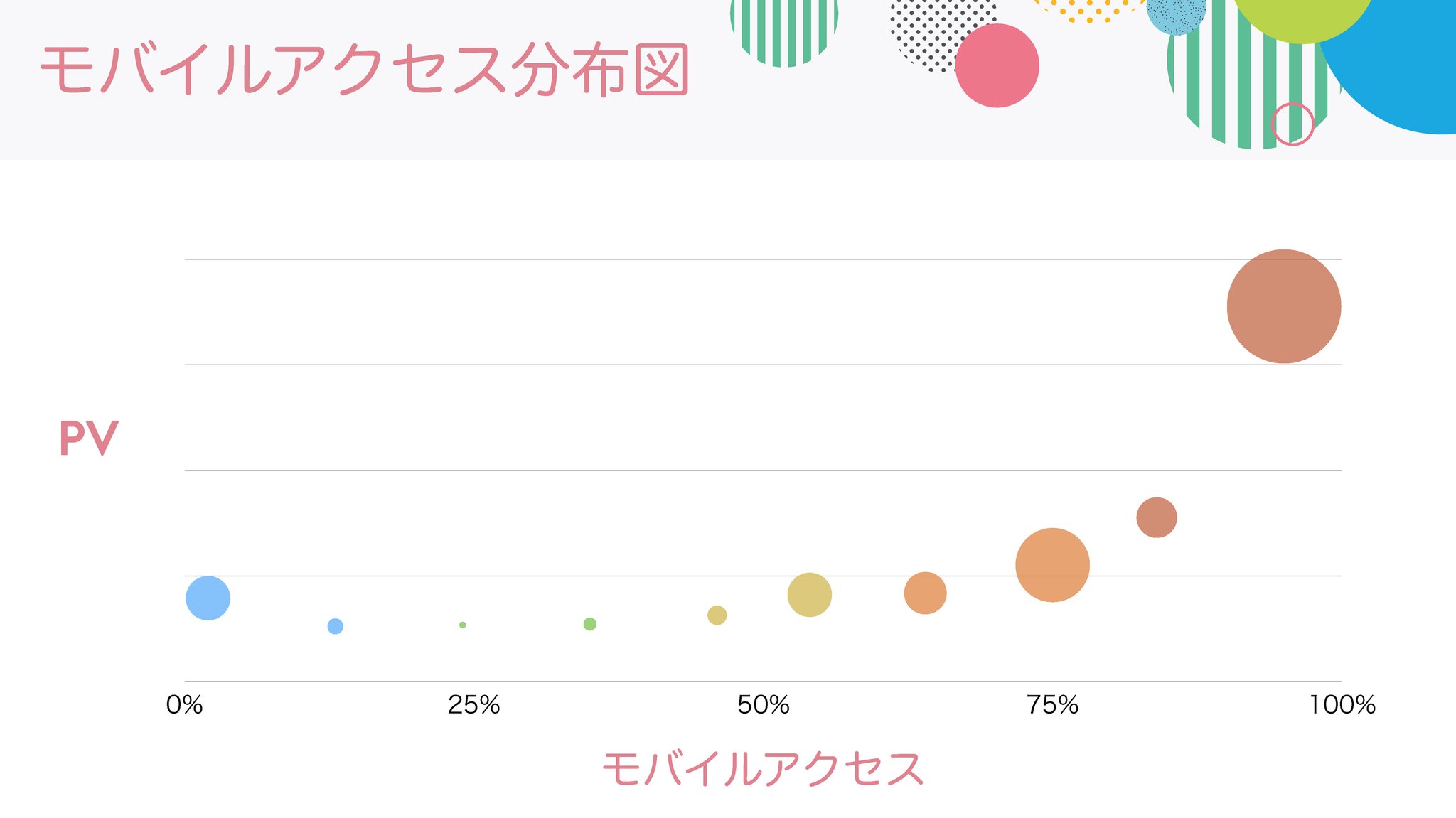Select the PV y-axis label
The width and height of the screenshot is (1456, 818).
(88, 438)
